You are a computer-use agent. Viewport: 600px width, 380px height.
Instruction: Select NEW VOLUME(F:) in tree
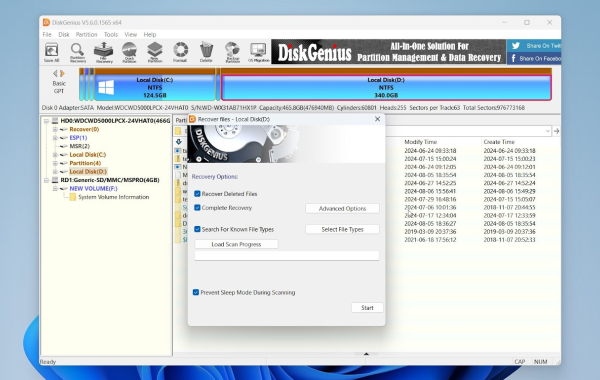(x=93, y=188)
